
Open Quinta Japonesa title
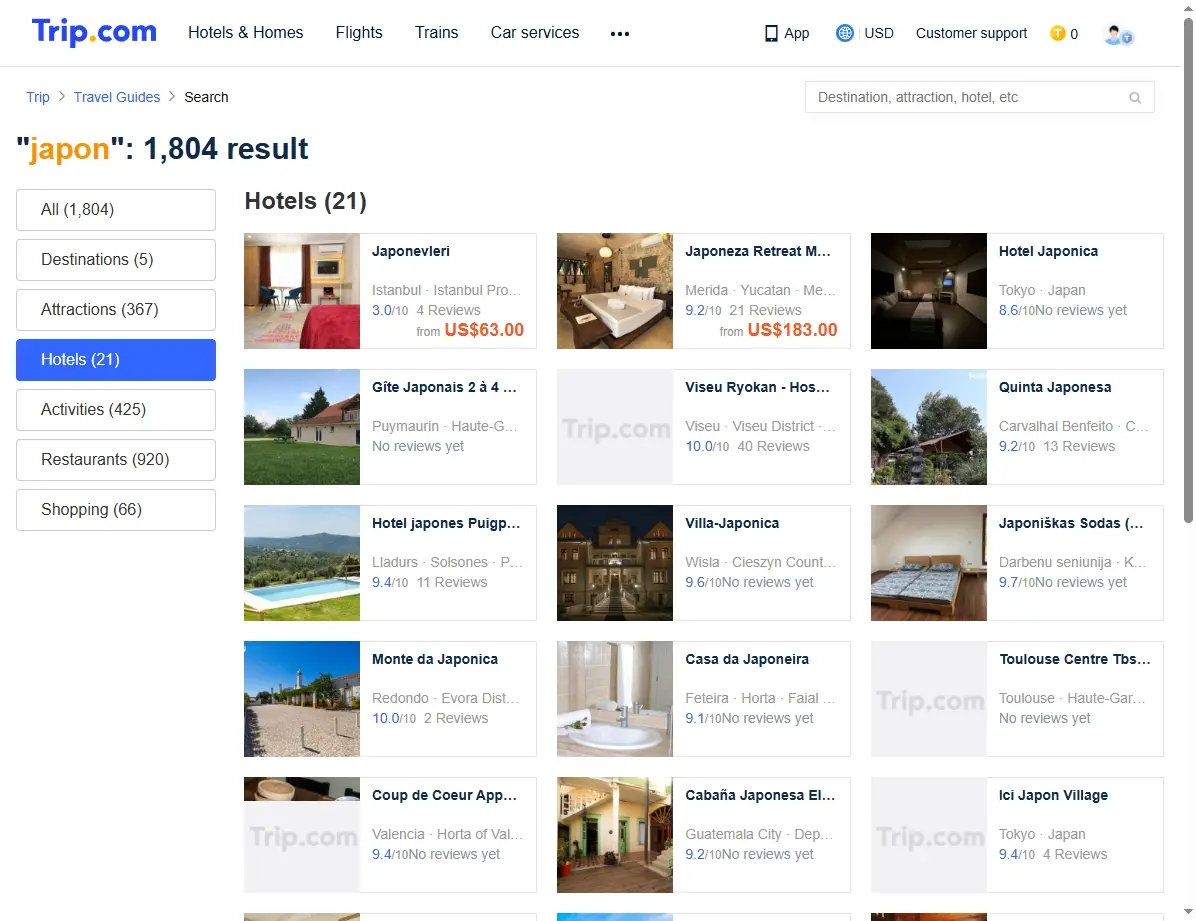click(1055, 387)
